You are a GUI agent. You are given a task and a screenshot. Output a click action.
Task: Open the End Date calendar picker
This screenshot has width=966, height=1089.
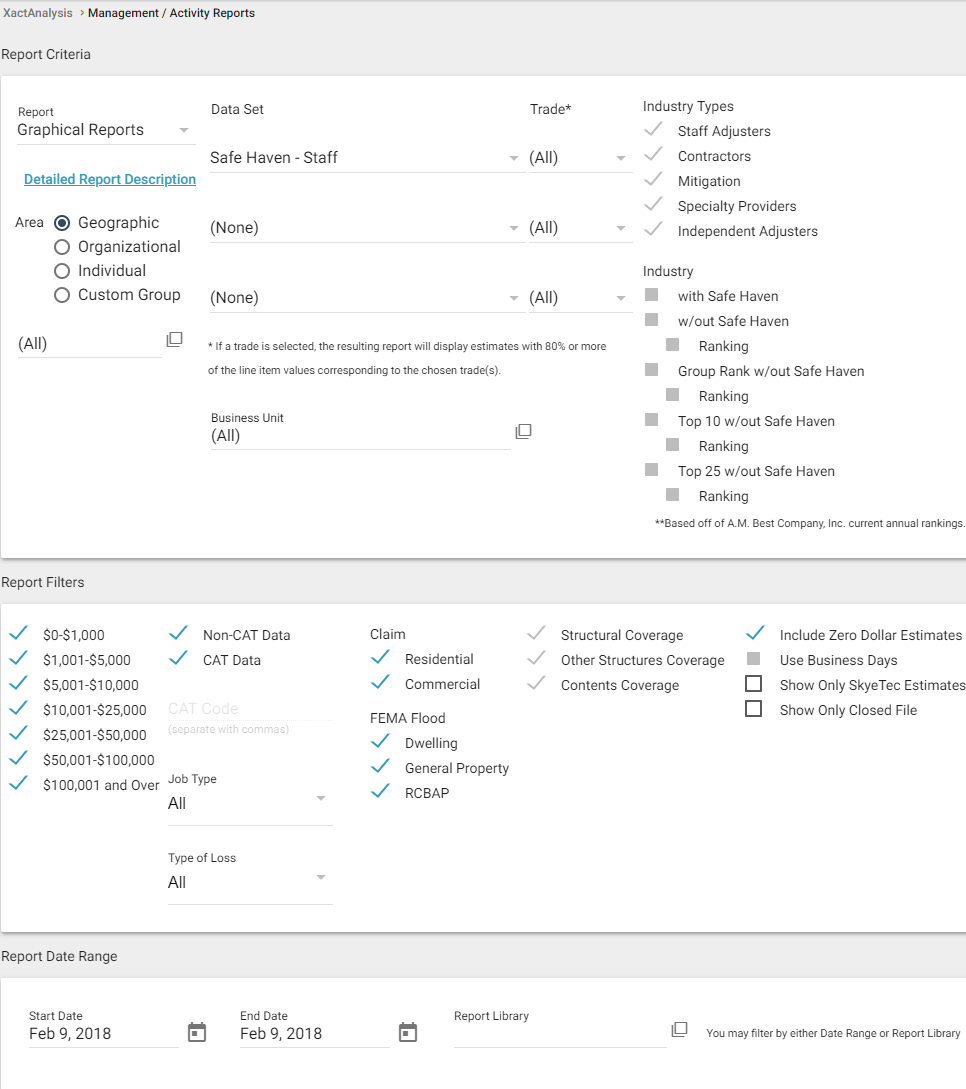tap(408, 1033)
